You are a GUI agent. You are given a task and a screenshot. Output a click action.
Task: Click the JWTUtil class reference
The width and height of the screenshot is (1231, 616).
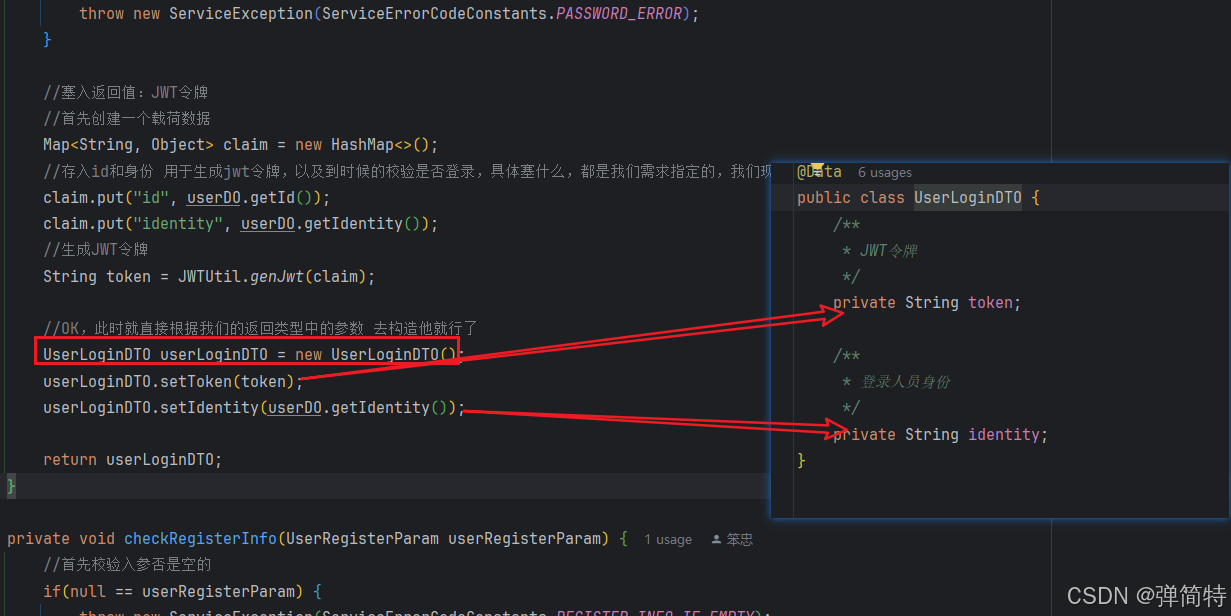[210, 276]
